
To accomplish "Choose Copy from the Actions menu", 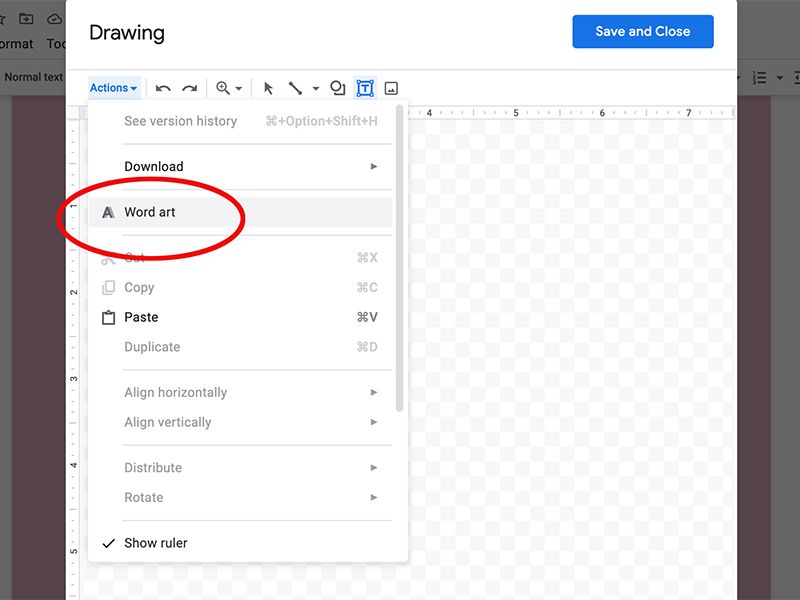I will [x=140, y=287].
